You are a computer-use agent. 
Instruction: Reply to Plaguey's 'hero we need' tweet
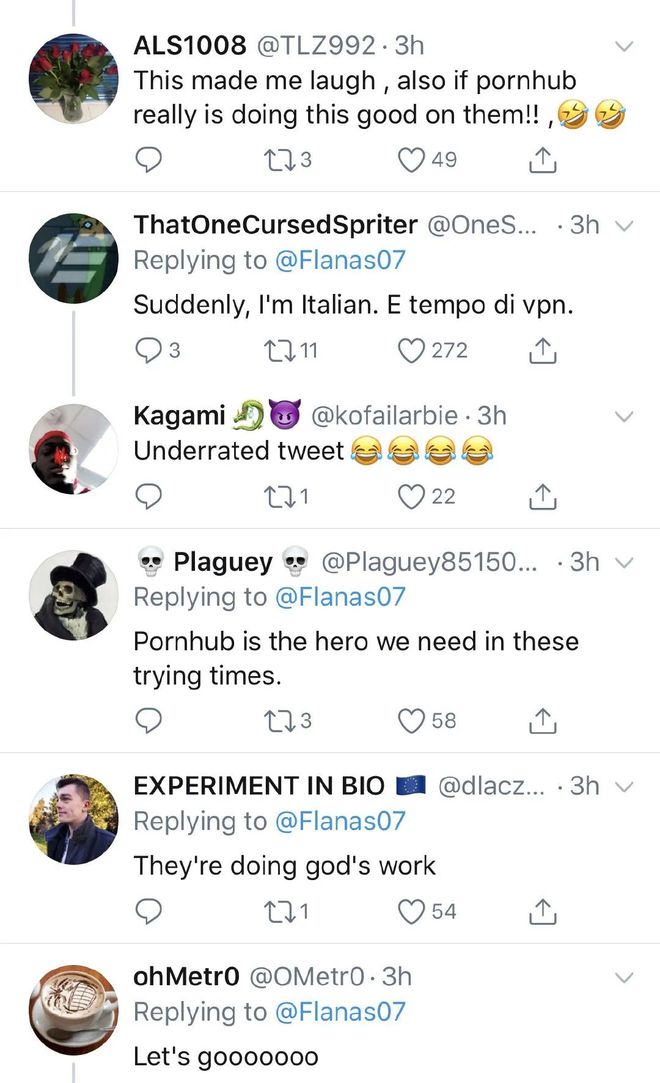(x=148, y=720)
